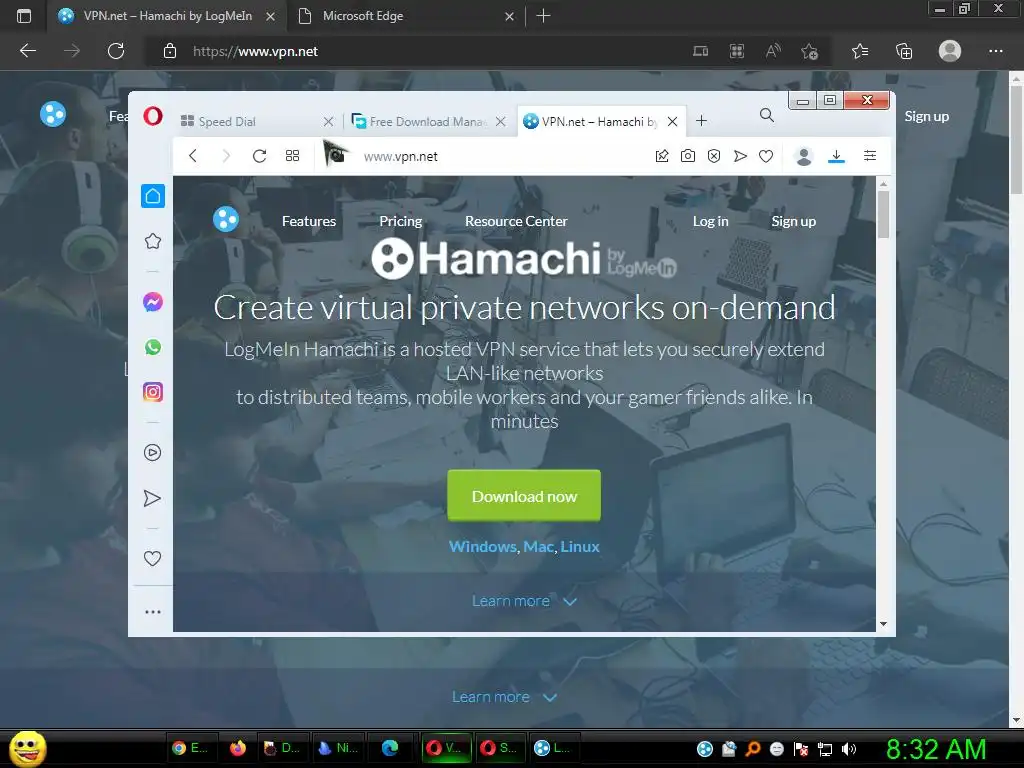Close Free Download Manager tab
1024x768 pixels.
tap(500, 121)
